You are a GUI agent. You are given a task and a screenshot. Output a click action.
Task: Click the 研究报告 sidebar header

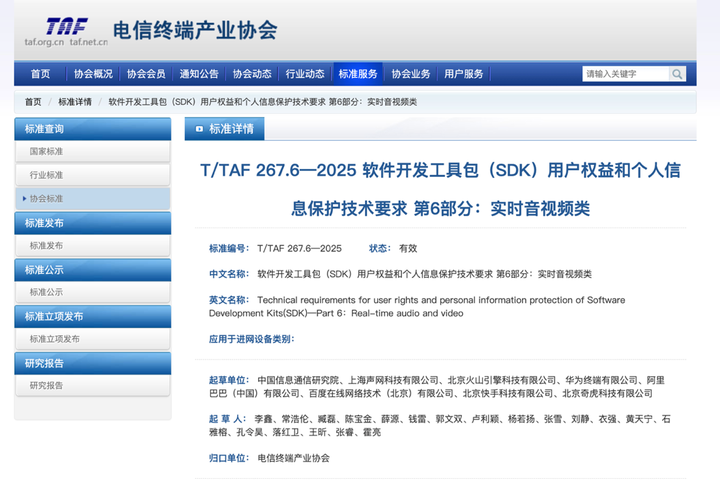[x=93, y=363]
